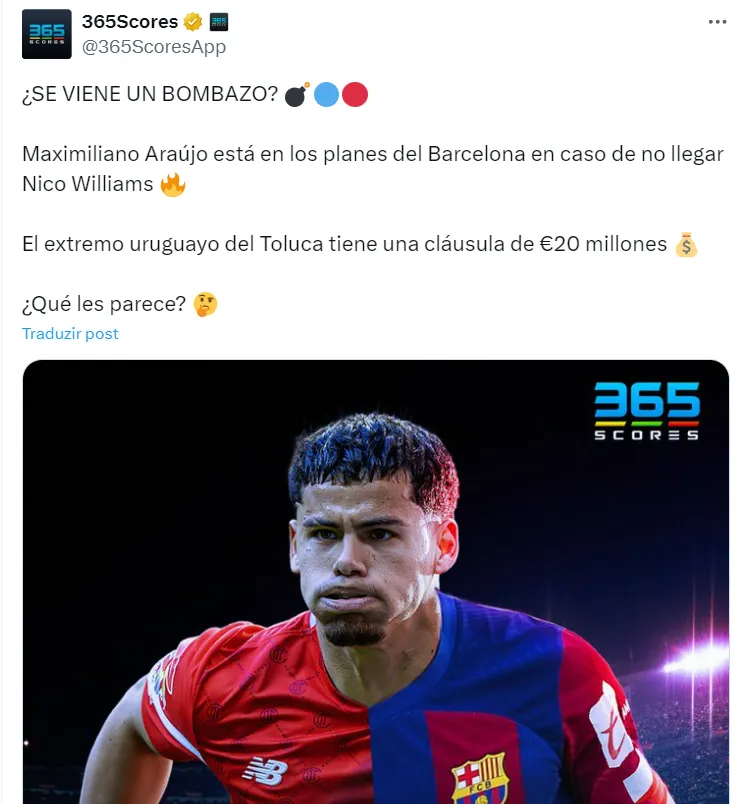The height and width of the screenshot is (804, 743).
Task: Click the blue circle emoji
Action: [x=326, y=94]
